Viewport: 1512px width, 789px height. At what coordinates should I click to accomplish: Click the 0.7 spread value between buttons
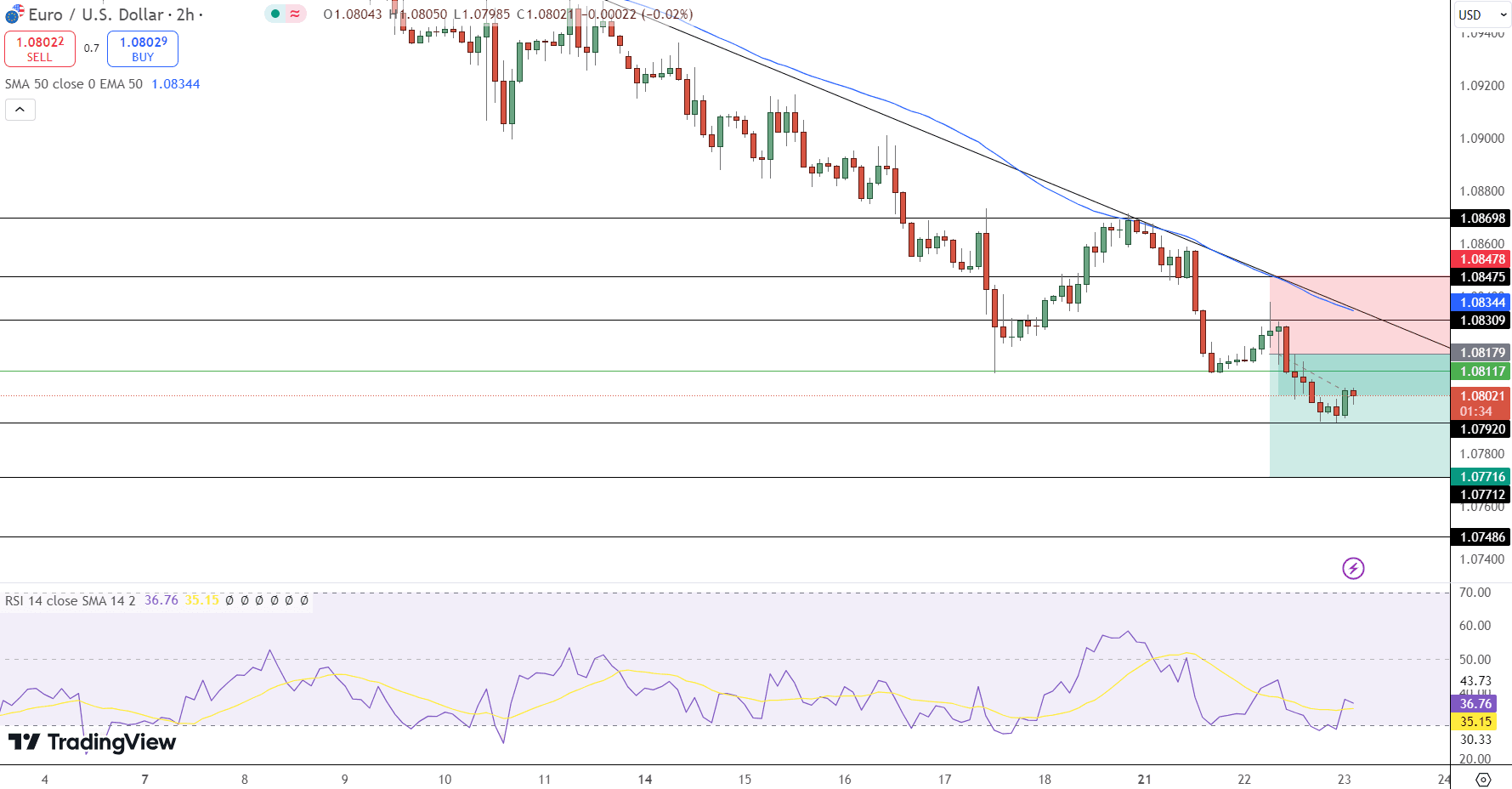pyautogui.click(x=92, y=48)
